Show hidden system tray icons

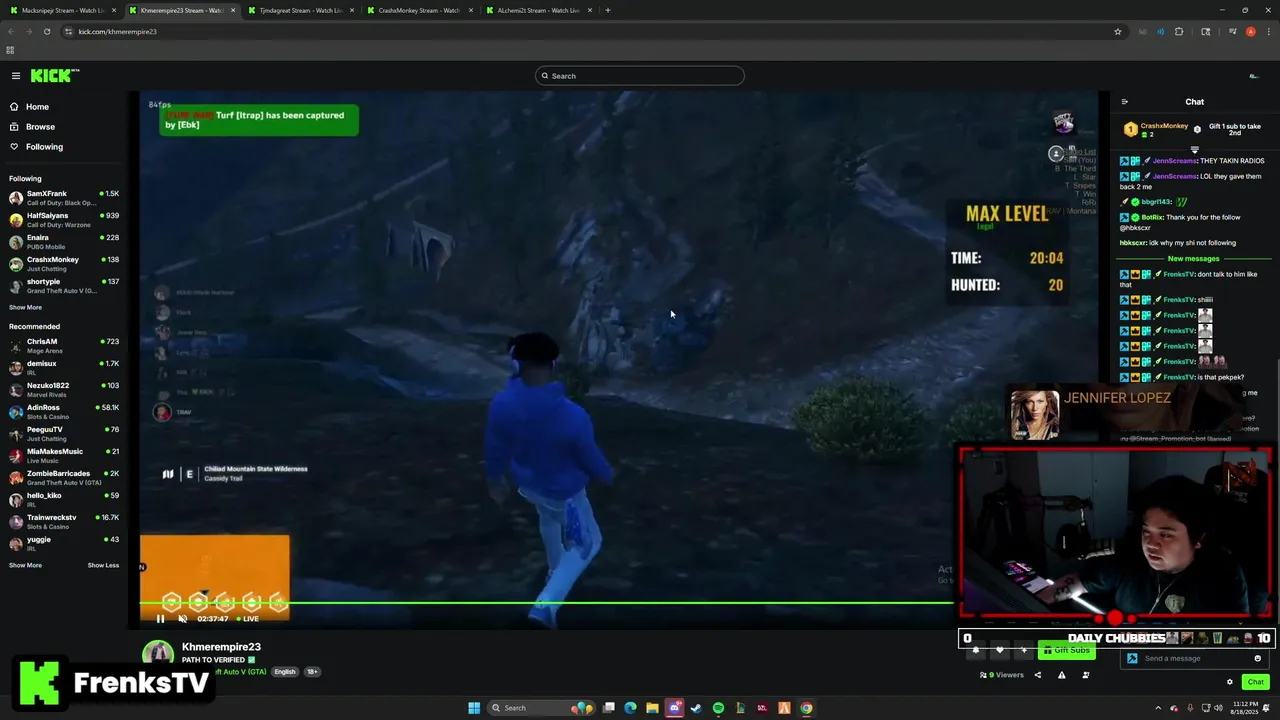pos(1159,708)
